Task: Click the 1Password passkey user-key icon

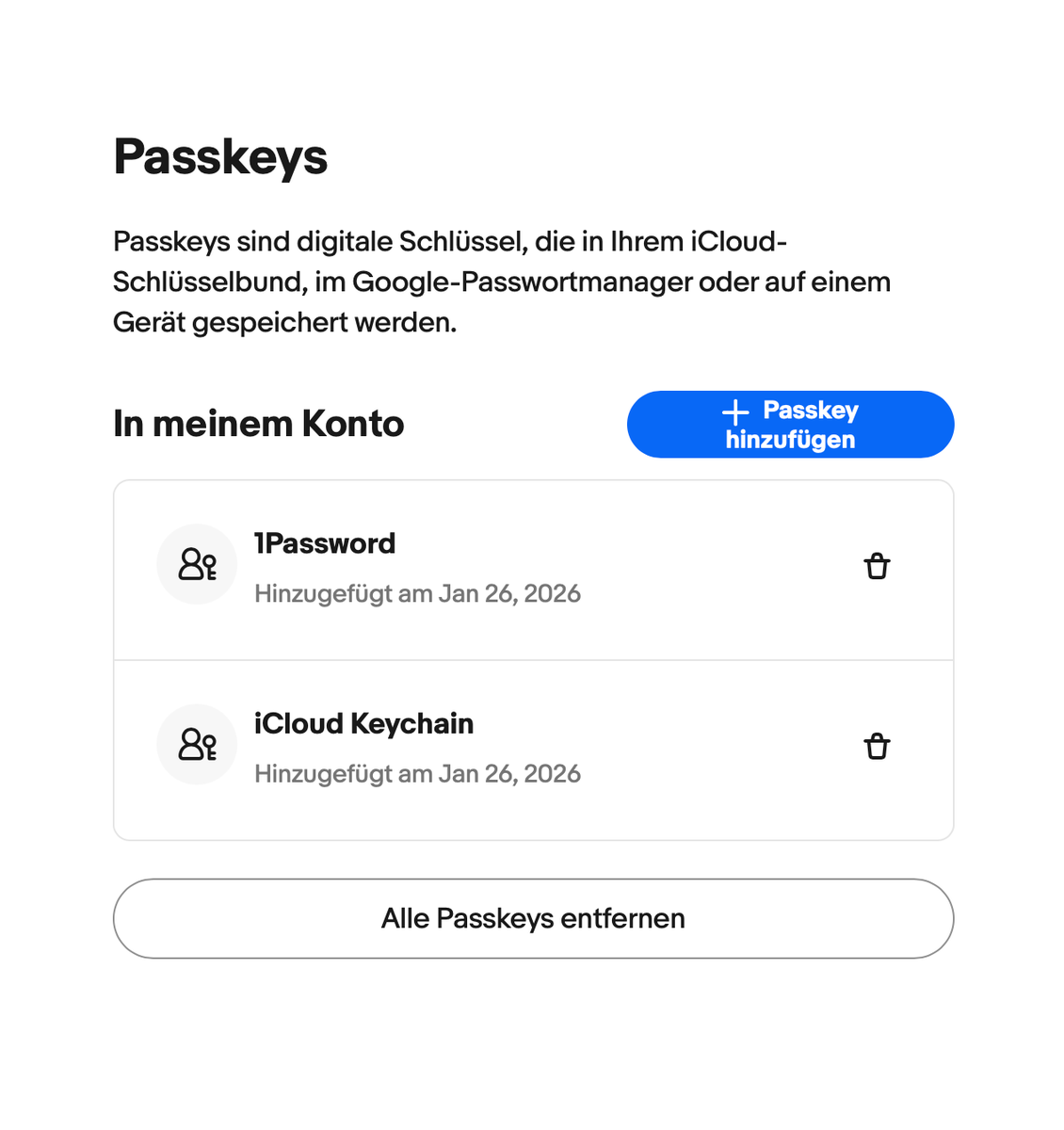Action: pyautogui.click(x=197, y=564)
